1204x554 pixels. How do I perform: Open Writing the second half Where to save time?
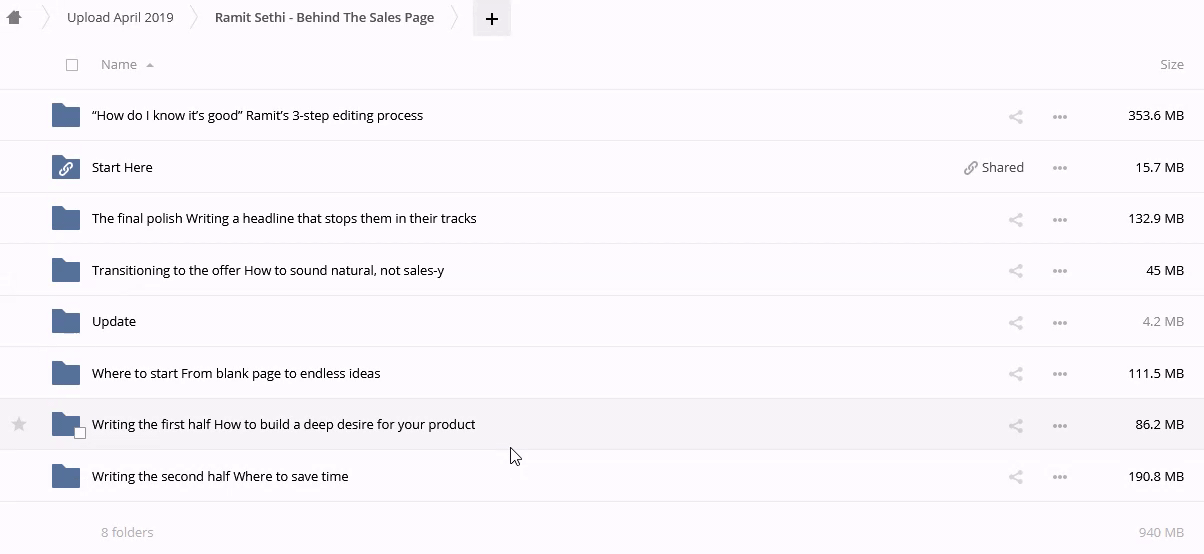click(x=220, y=477)
